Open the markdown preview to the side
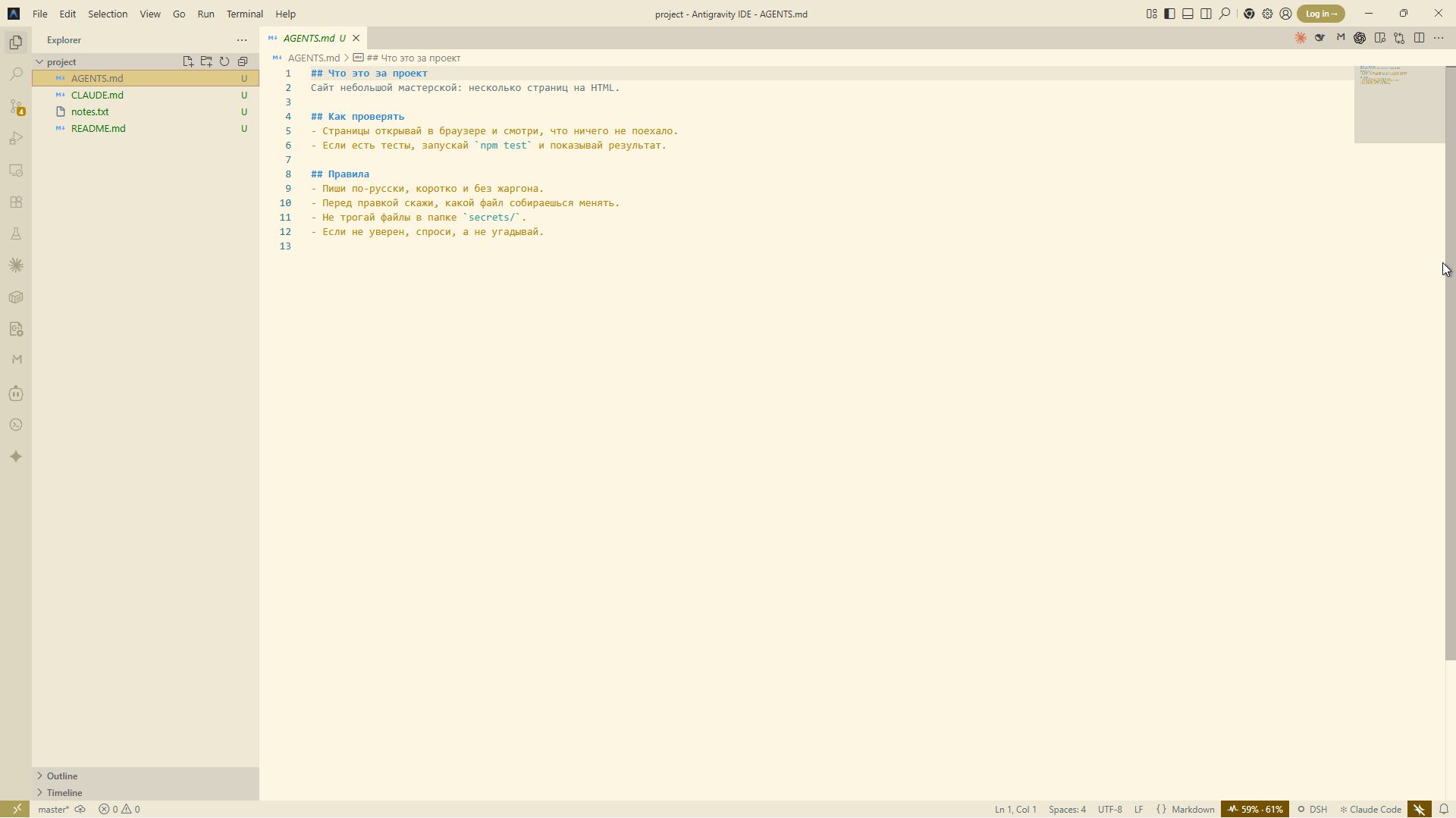This screenshot has height=818, width=1456. [1379, 38]
